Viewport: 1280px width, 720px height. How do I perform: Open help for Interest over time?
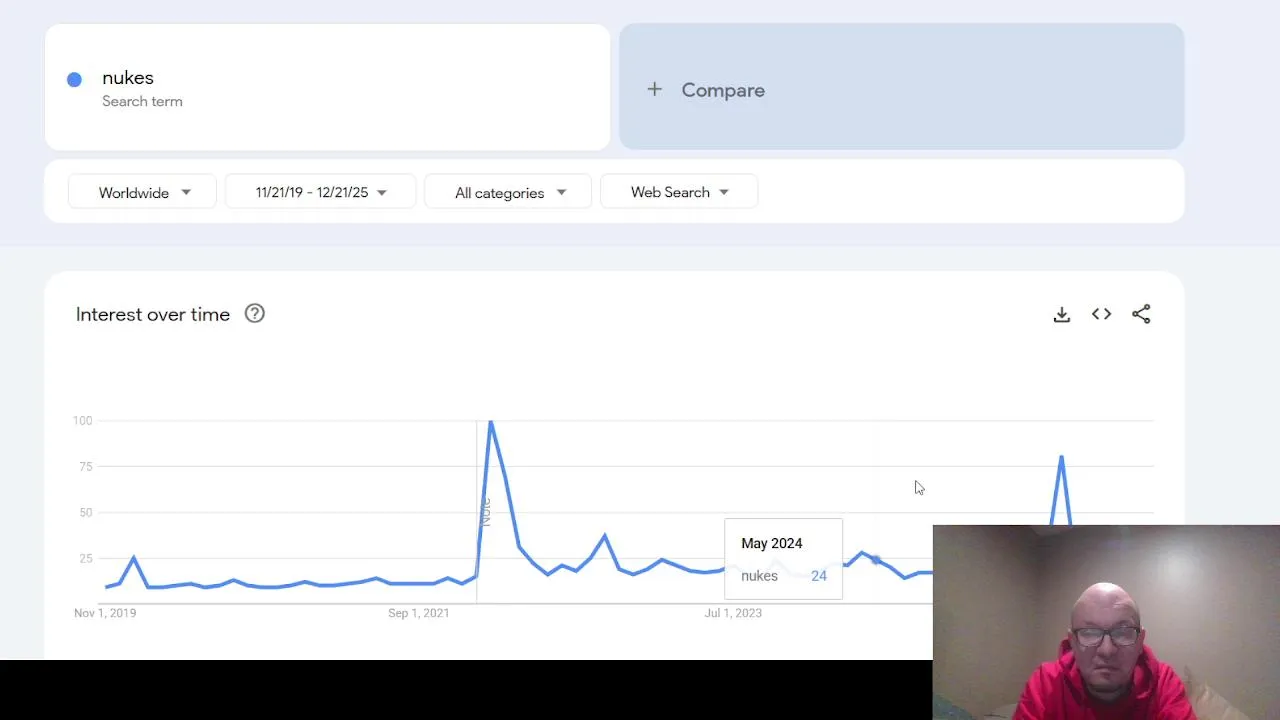[255, 314]
